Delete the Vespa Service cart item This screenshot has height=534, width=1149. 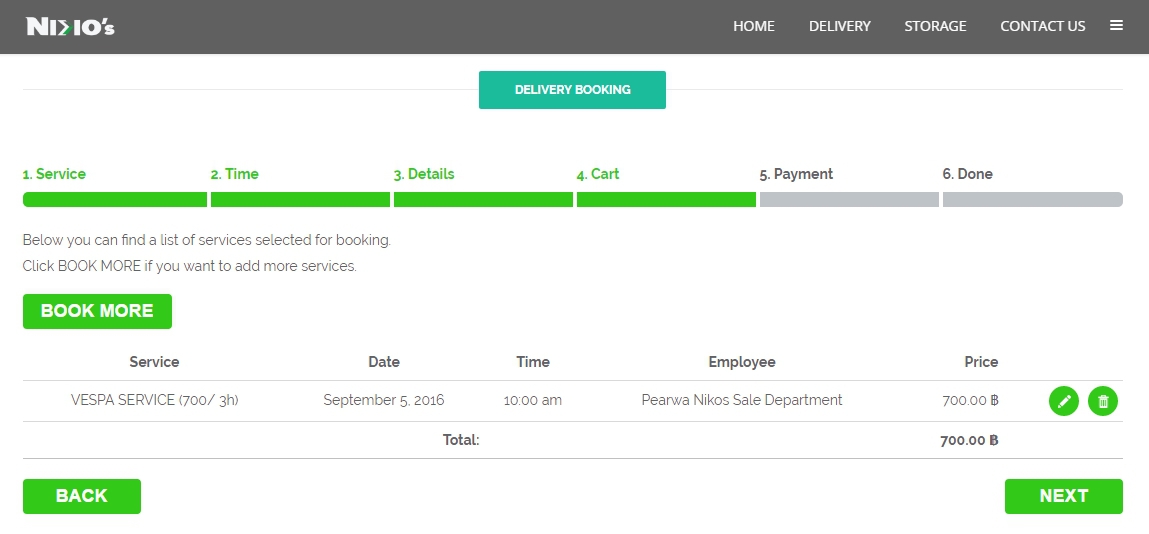point(1103,401)
